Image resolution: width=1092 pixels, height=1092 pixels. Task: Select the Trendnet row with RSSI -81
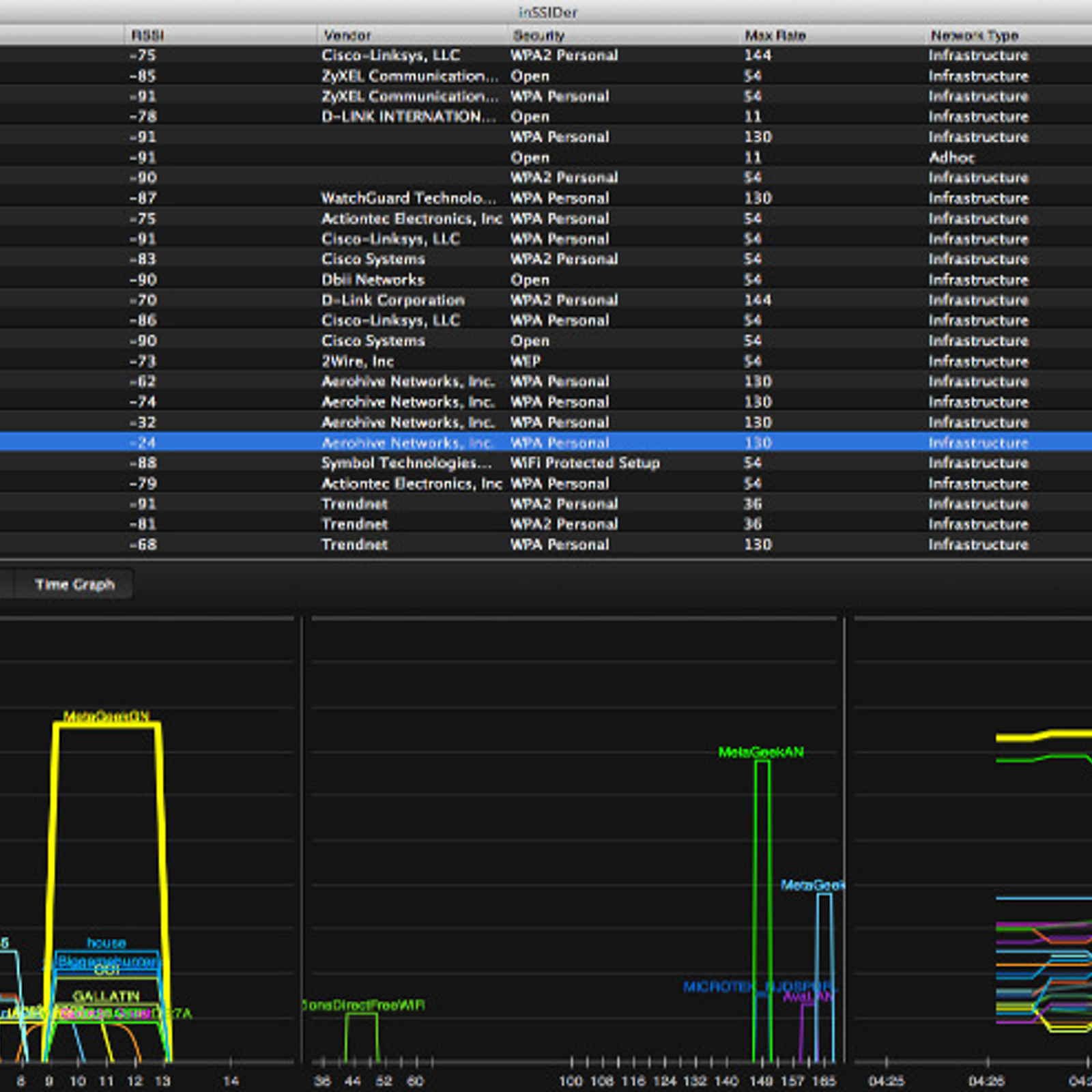546,524
